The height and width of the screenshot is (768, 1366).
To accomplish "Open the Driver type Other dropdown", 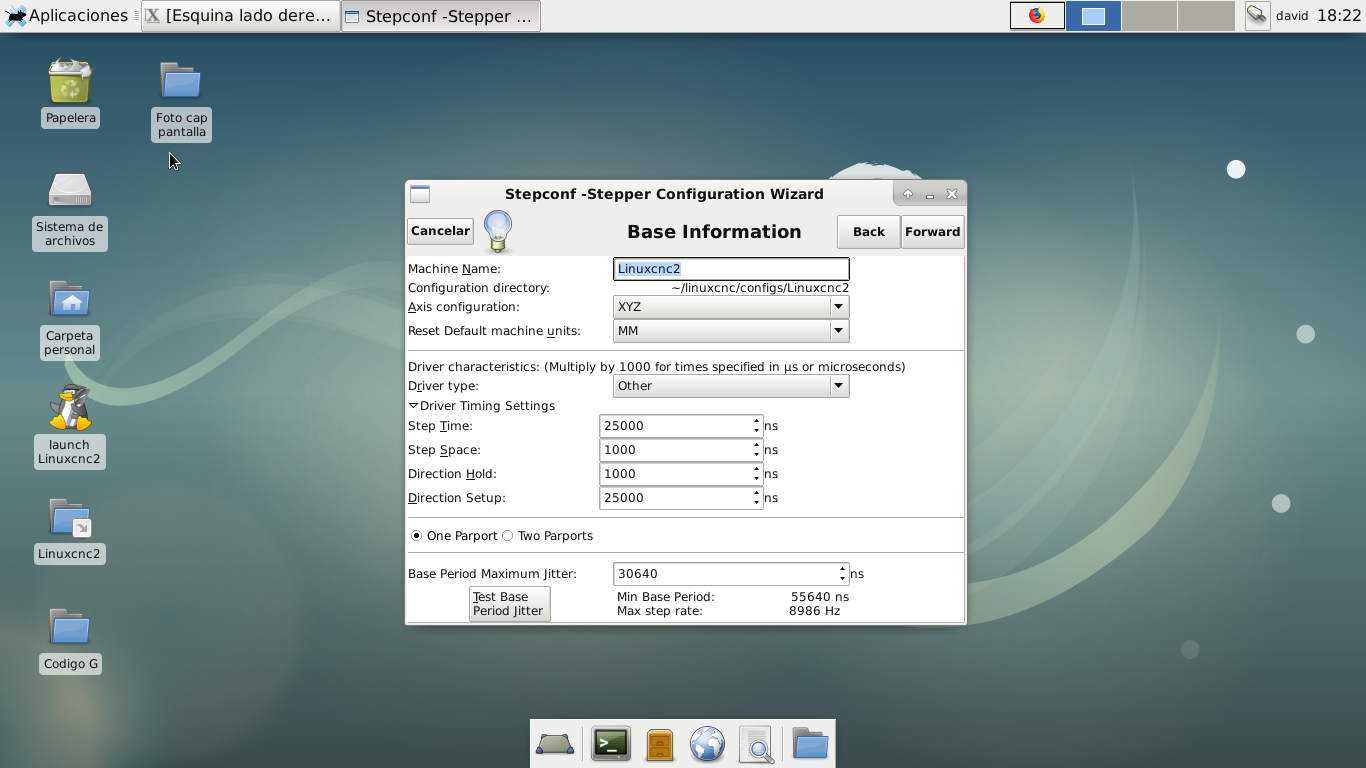I will point(731,386).
